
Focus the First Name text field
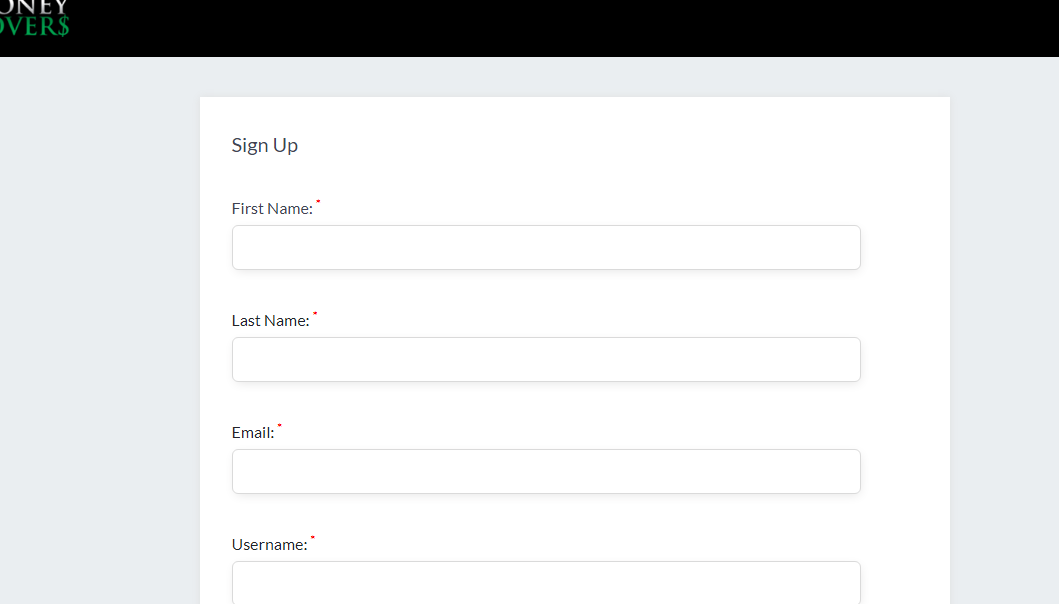coord(546,247)
